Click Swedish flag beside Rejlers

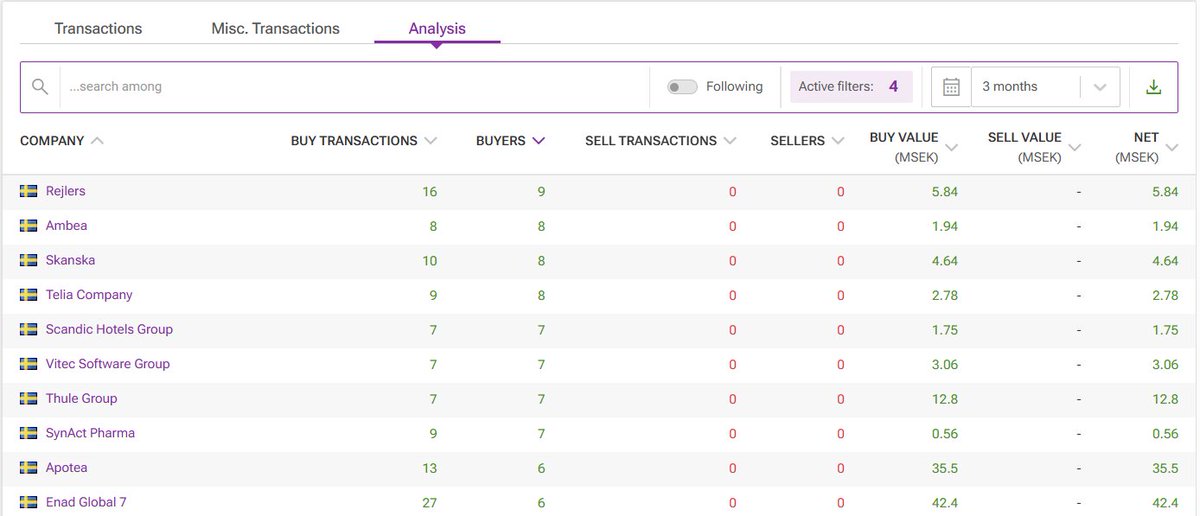coord(29,191)
